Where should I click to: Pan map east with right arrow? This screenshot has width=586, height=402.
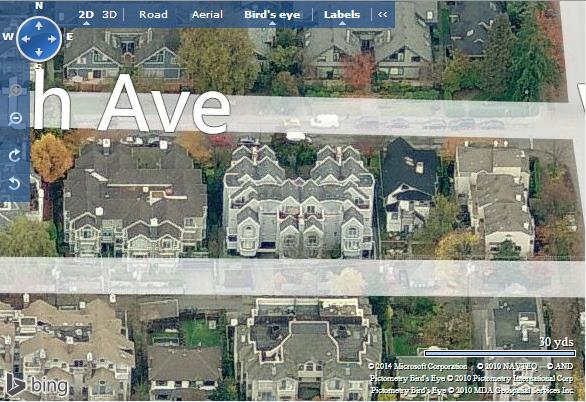pyautogui.click(x=52, y=39)
